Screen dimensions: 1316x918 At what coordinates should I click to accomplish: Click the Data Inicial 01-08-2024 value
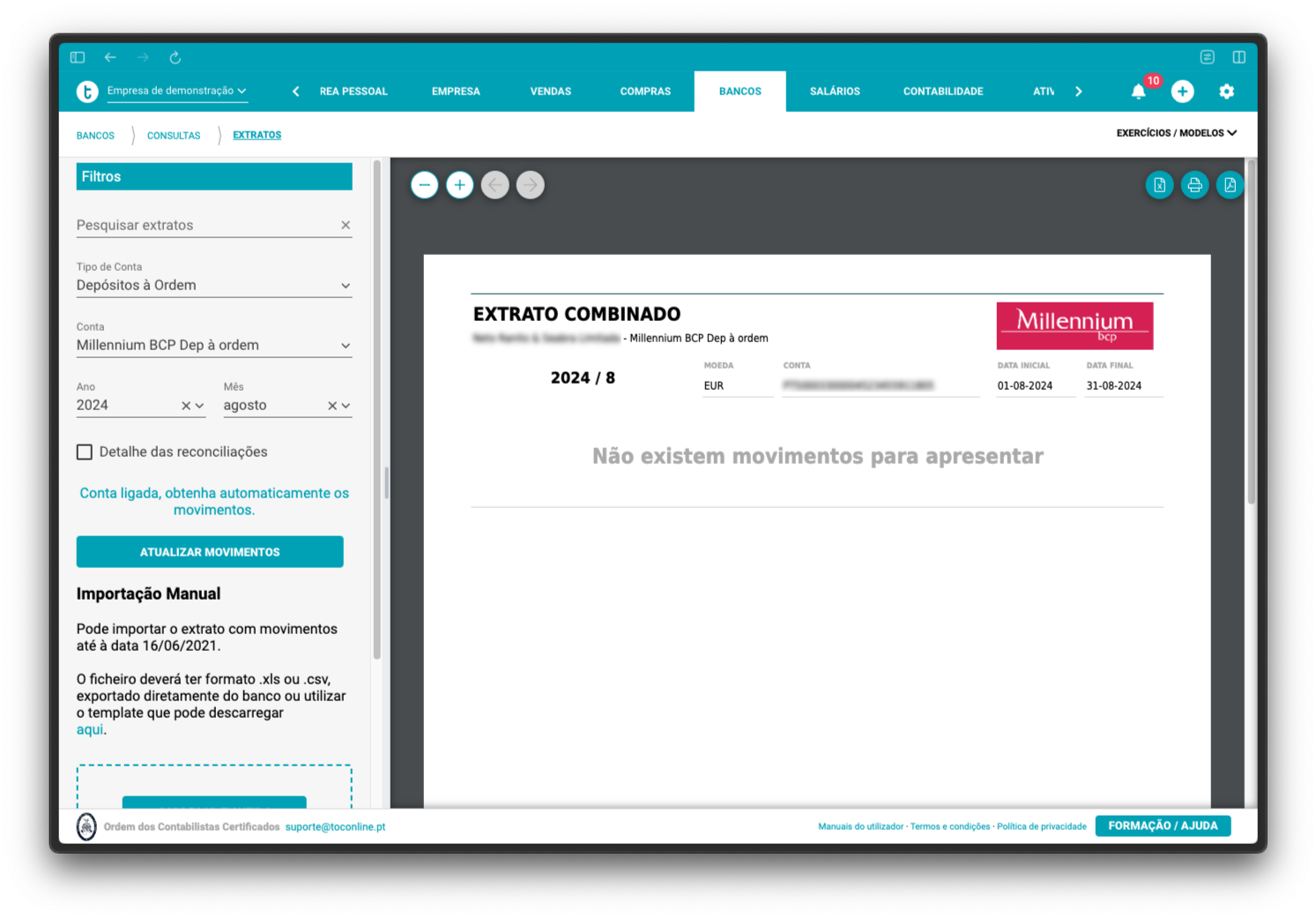[x=1025, y=386]
